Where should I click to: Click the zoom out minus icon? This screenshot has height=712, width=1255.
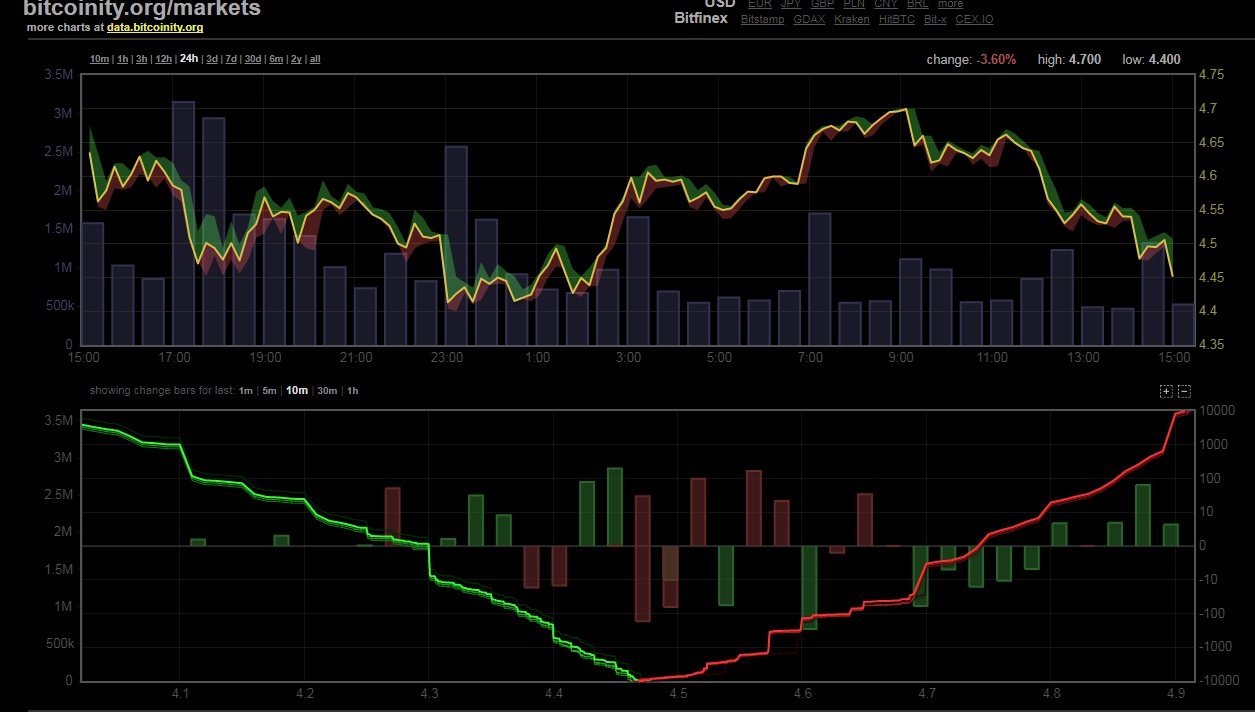pos(1184,391)
